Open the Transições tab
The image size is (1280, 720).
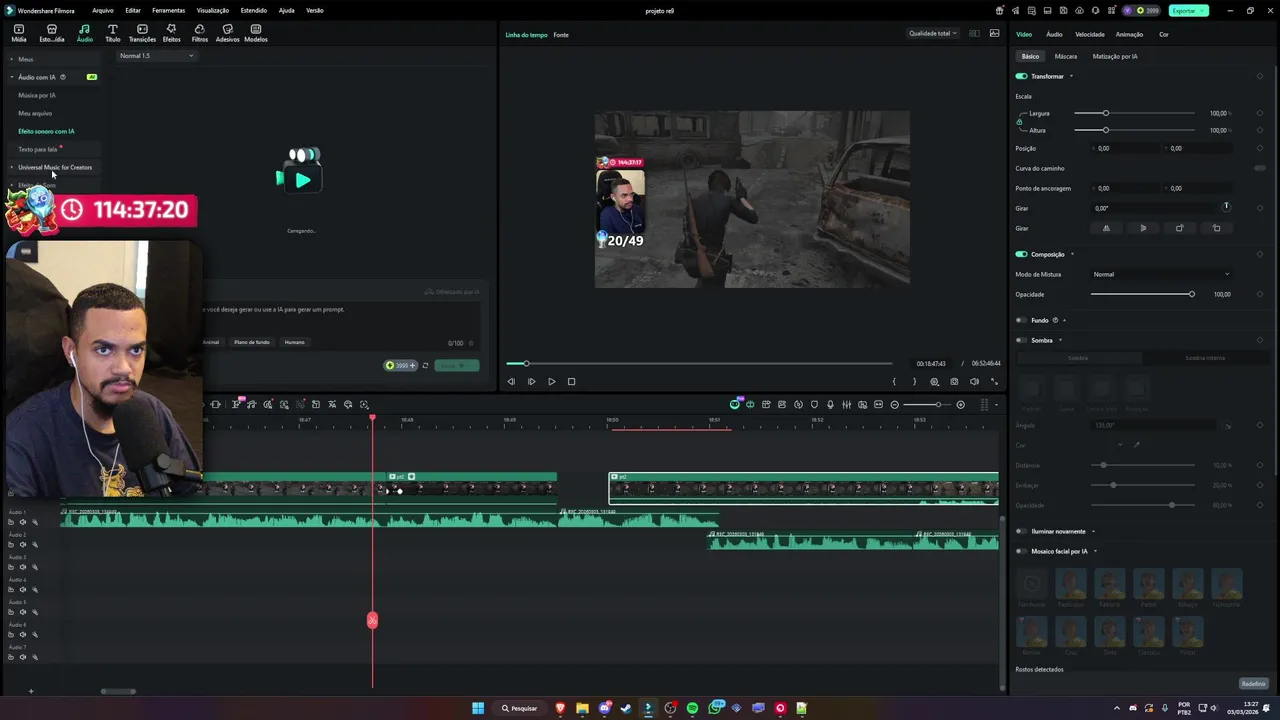click(142, 33)
